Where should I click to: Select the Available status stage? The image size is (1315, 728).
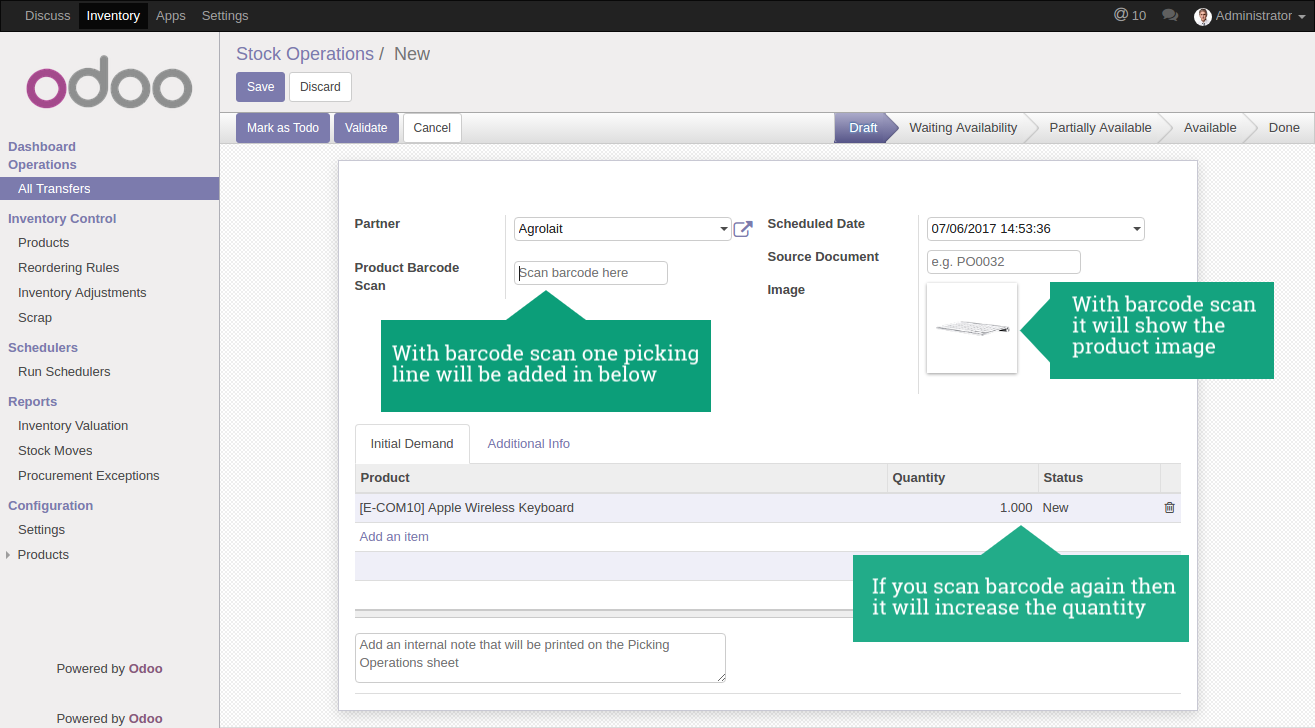click(1210, 128)
